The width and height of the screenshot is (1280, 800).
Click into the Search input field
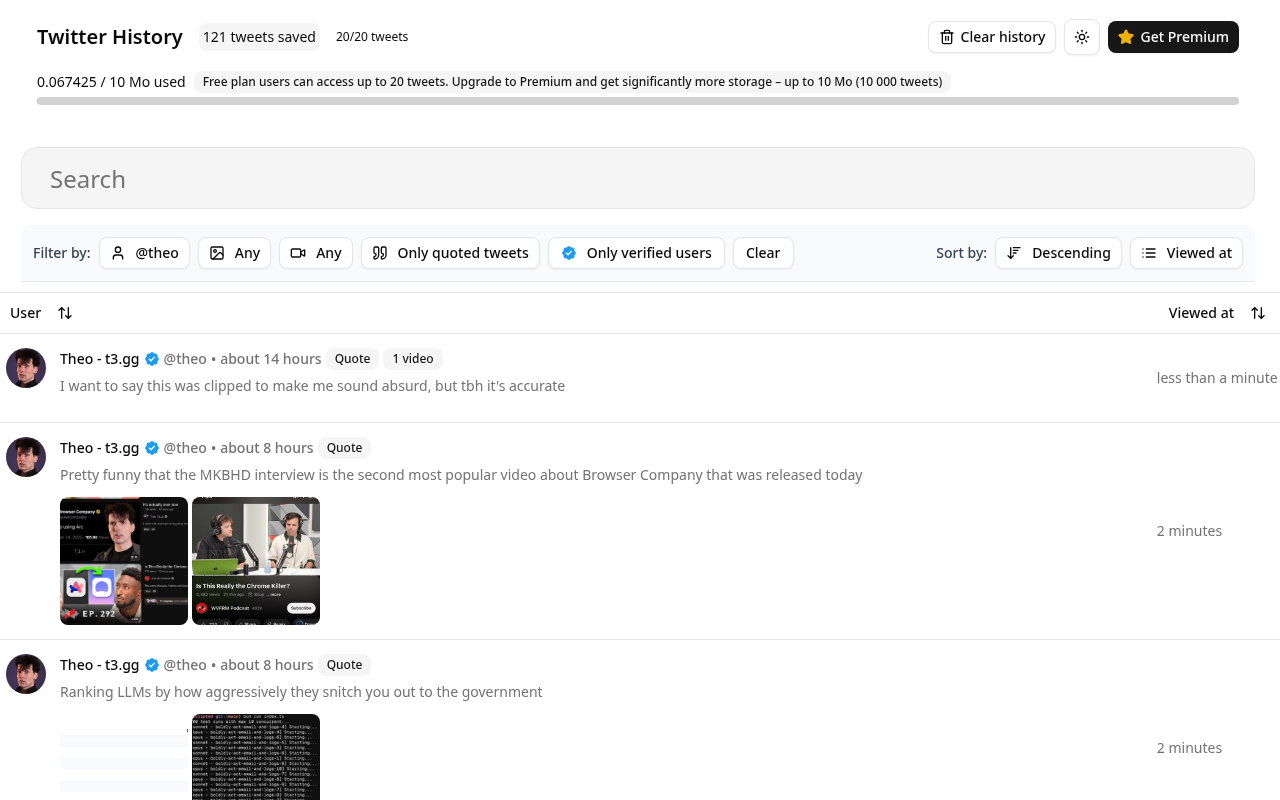click(x=638, y=178)
